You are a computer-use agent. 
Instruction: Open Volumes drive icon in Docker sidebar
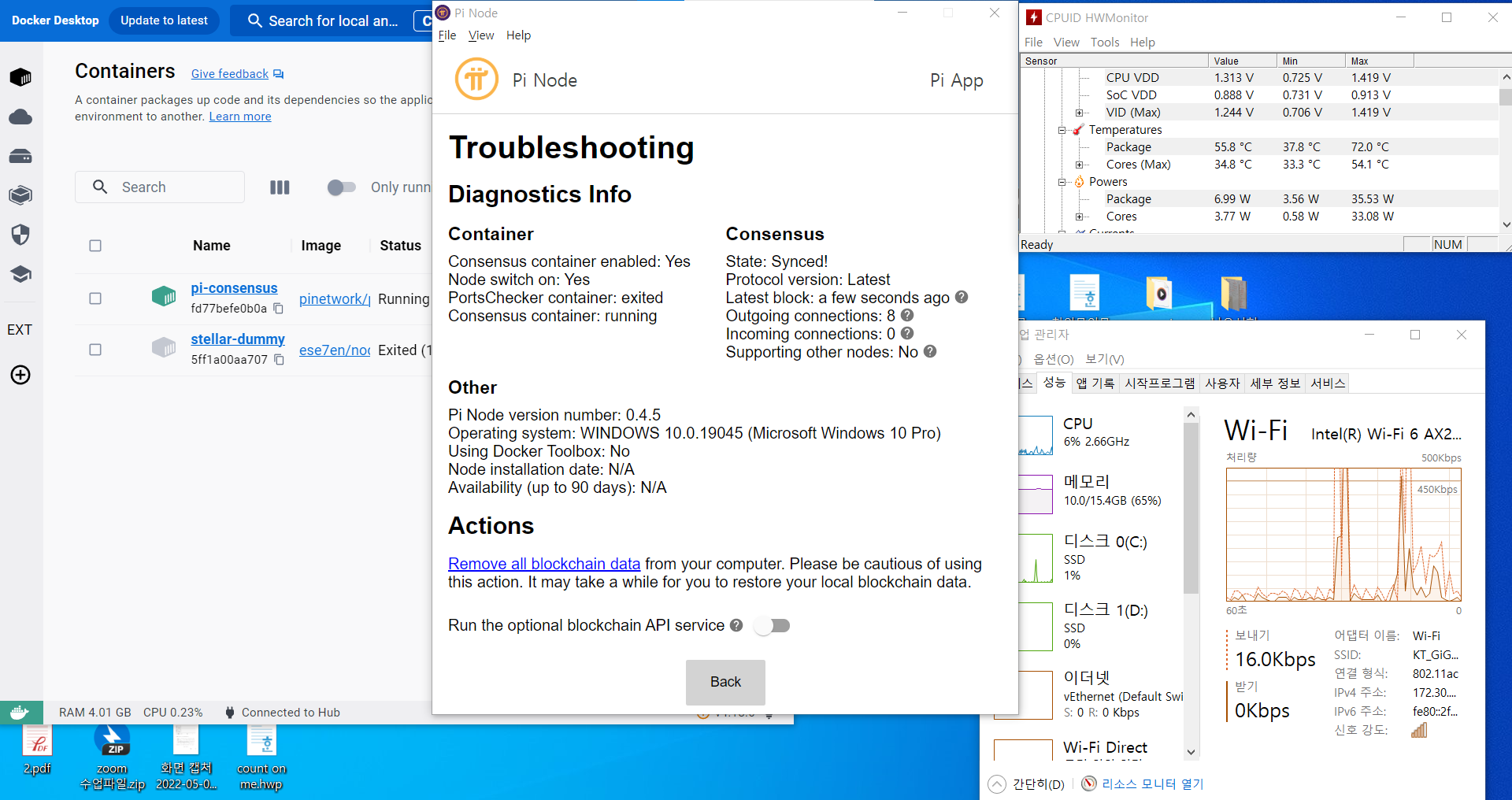pyautogui.click(x=20, y=156)
